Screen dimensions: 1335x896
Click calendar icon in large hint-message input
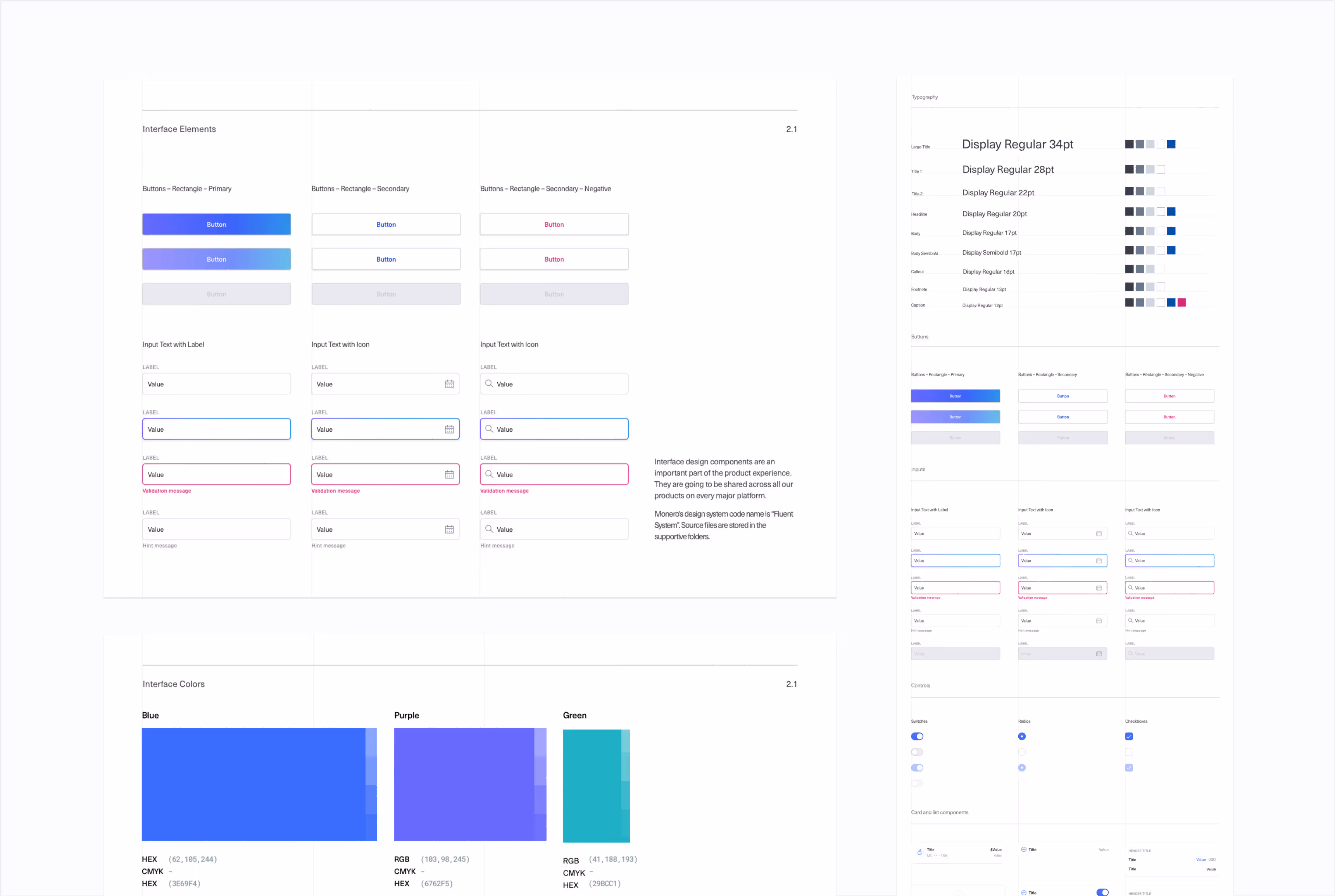pos(449,529)
